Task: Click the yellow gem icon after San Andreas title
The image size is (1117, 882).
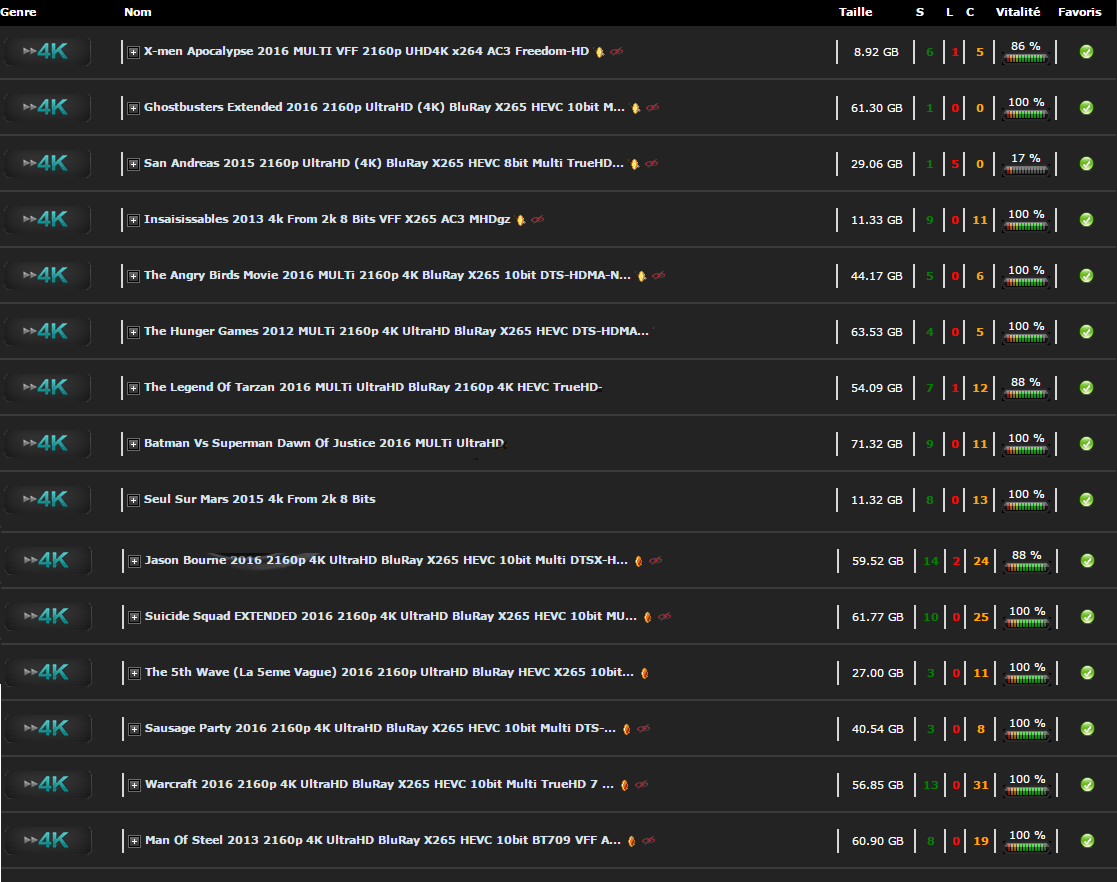Action: (x=635, y=165)
